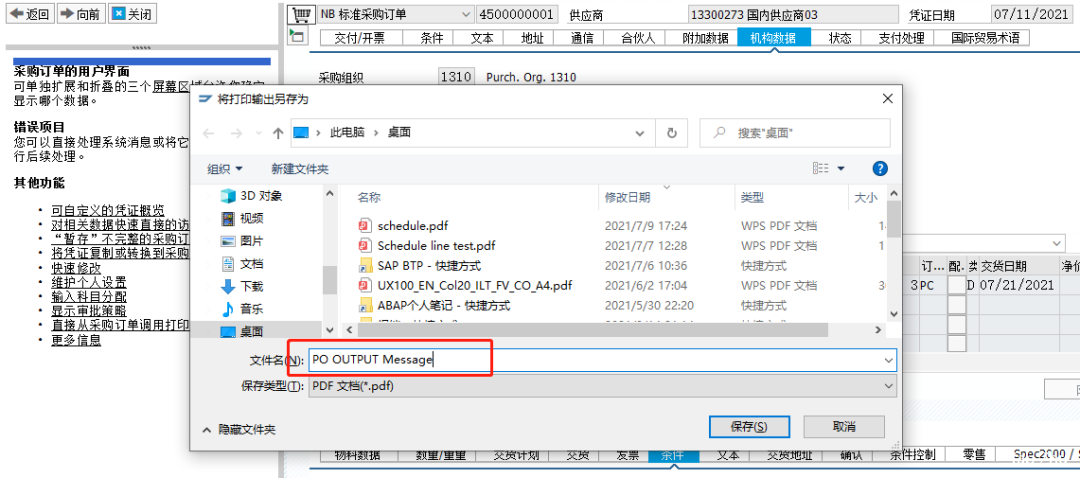Image resolution: width=1080 pixels, height=478 pixels.
Task: Open the address bar history dropdown arrow
Action: 640,133
